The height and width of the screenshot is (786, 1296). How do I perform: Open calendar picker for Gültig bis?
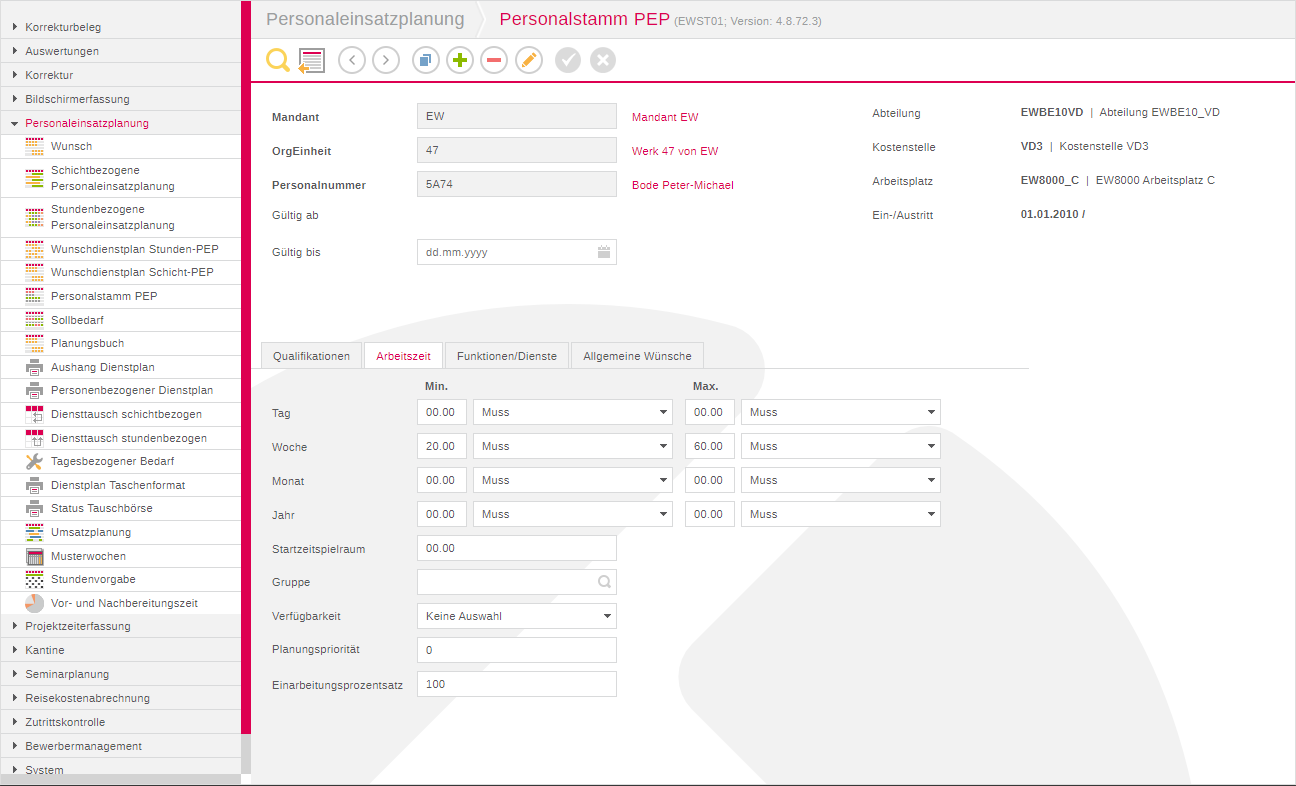click(604, 252)
